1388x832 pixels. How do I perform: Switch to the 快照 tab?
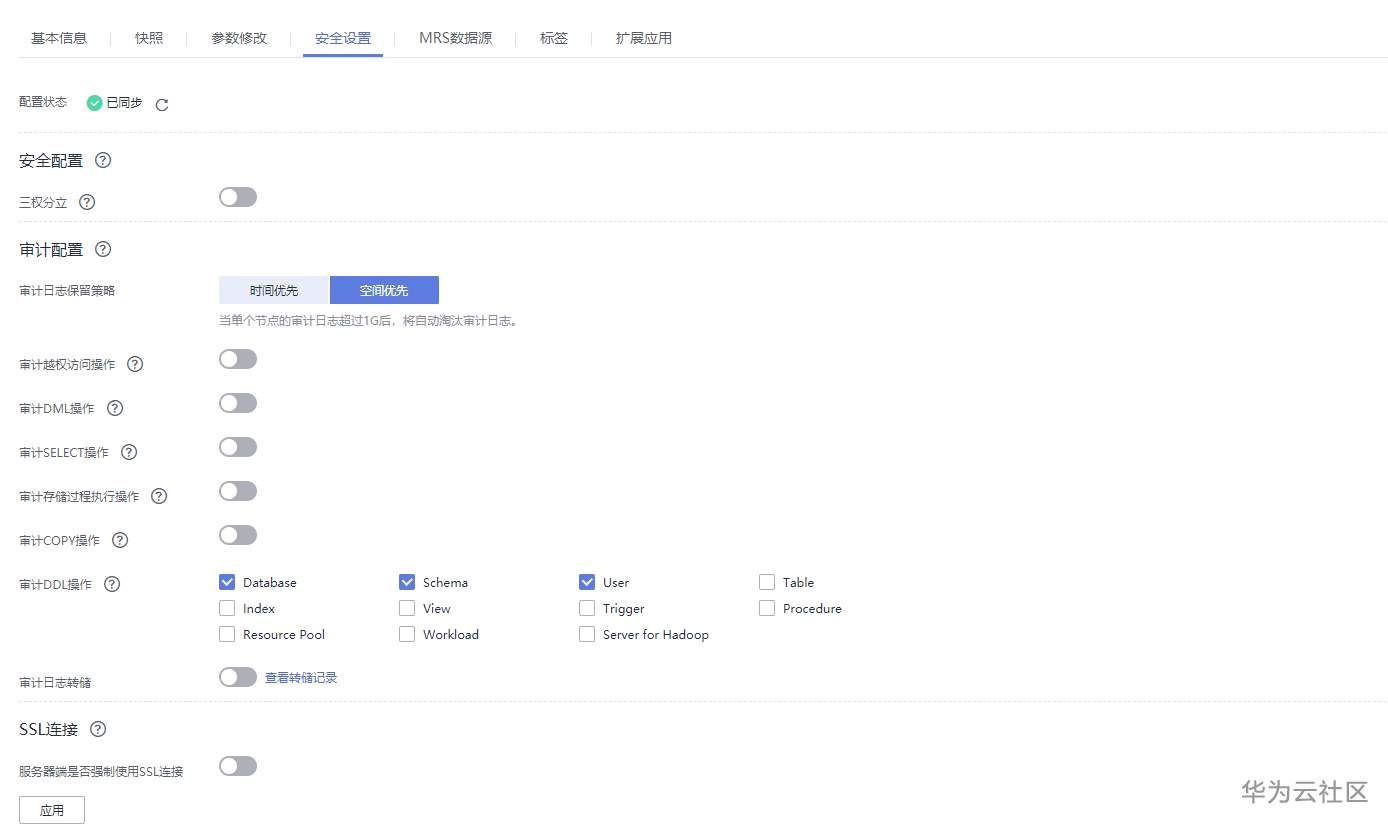[x=148, y=38]
